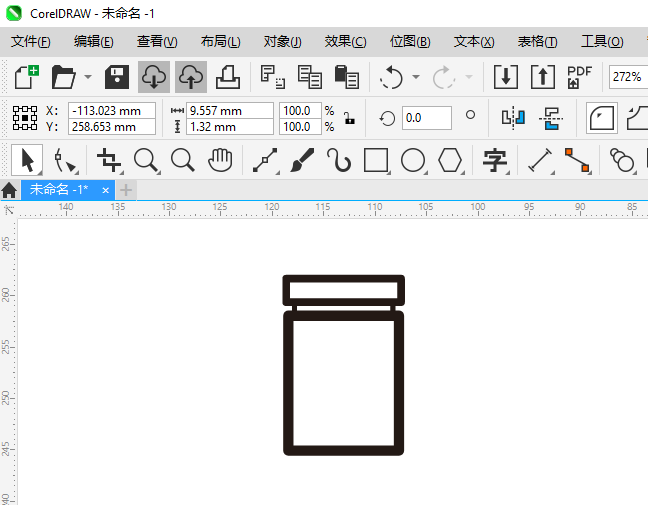Click the Copy icon
The height and width of the screenshot is (505, 648).
click(x=310, y=77)
